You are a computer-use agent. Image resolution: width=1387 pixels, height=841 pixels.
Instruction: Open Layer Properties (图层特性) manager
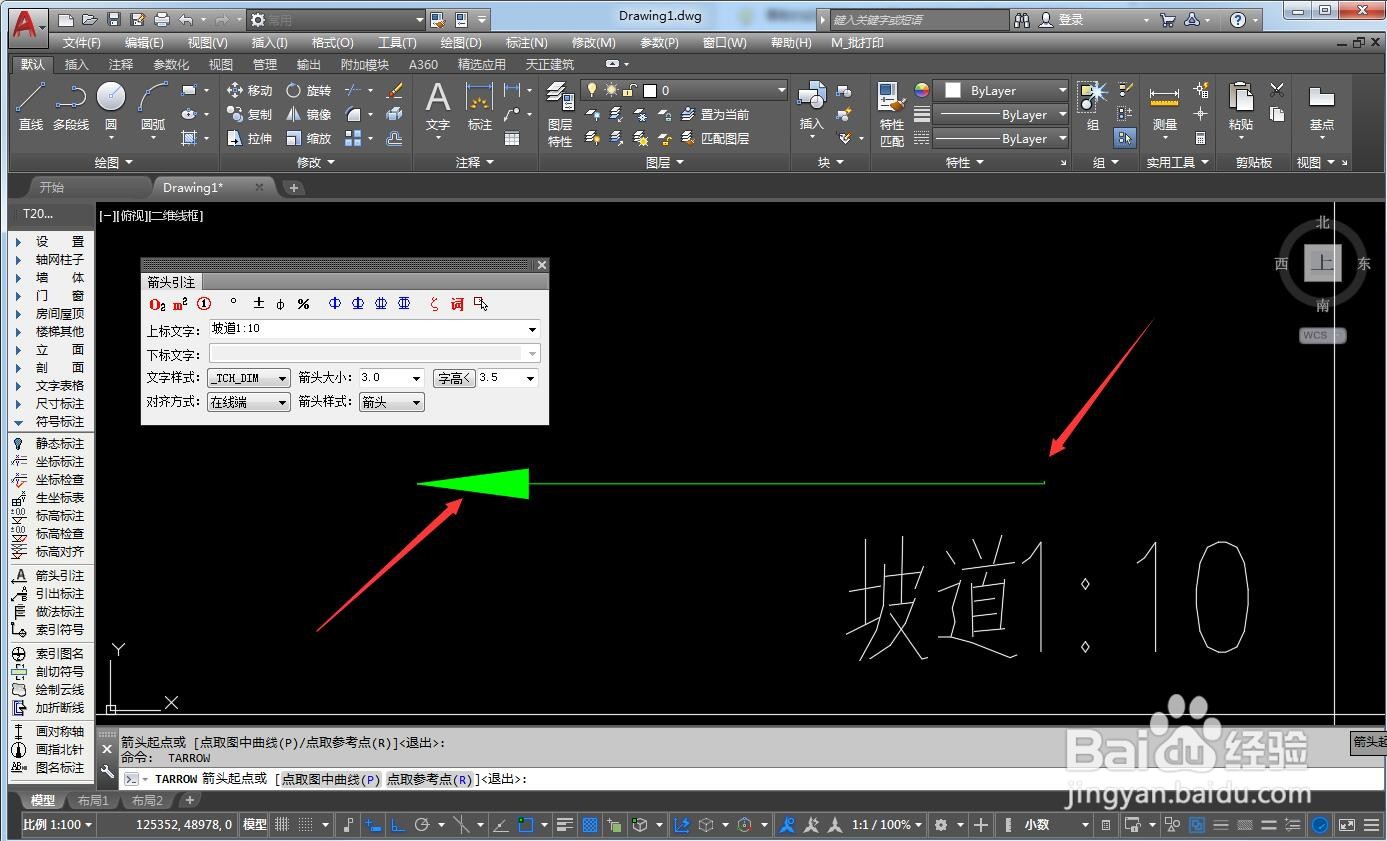click(560, 115)
